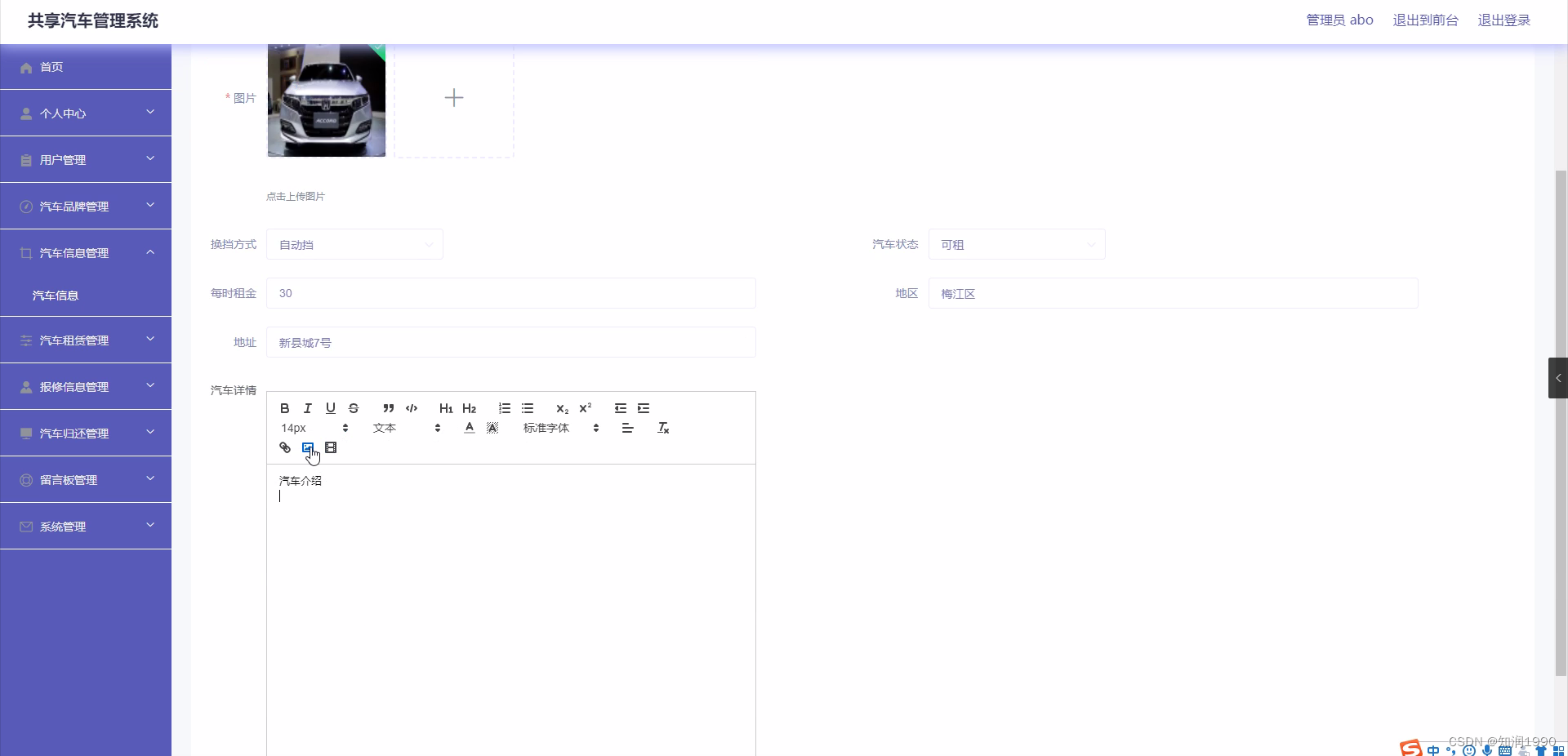Click 退出登录 to log out

click(x=1503, y=20)
